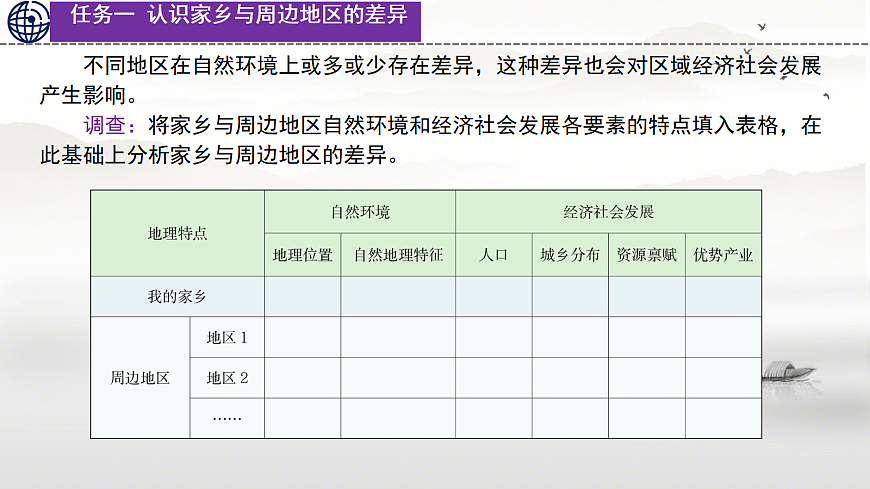The image size is (870, 489).
Task: Click the 优势产业 column header
Action: [x=724, y=255]
